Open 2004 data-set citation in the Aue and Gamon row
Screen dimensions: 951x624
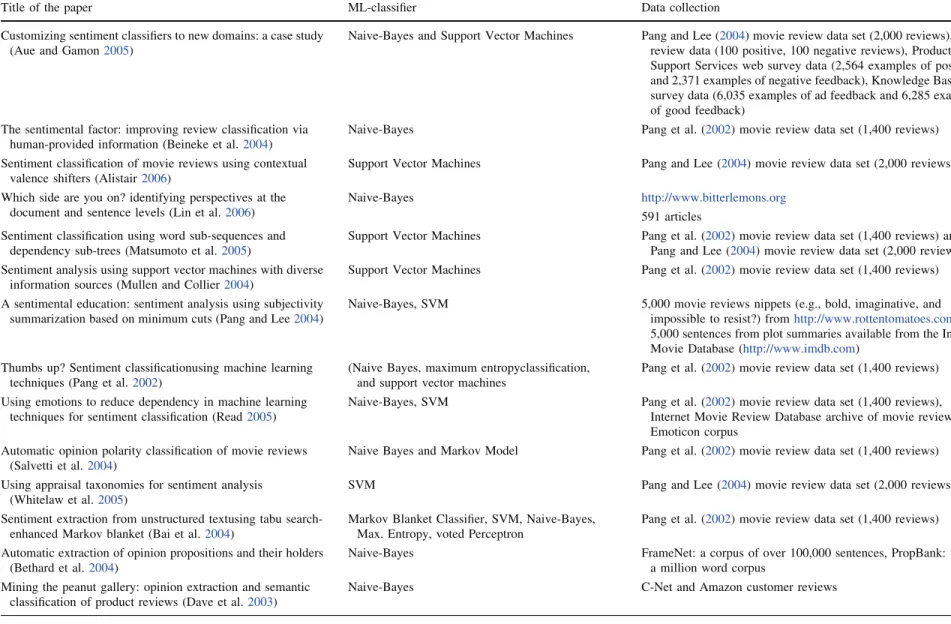[733, 36]
